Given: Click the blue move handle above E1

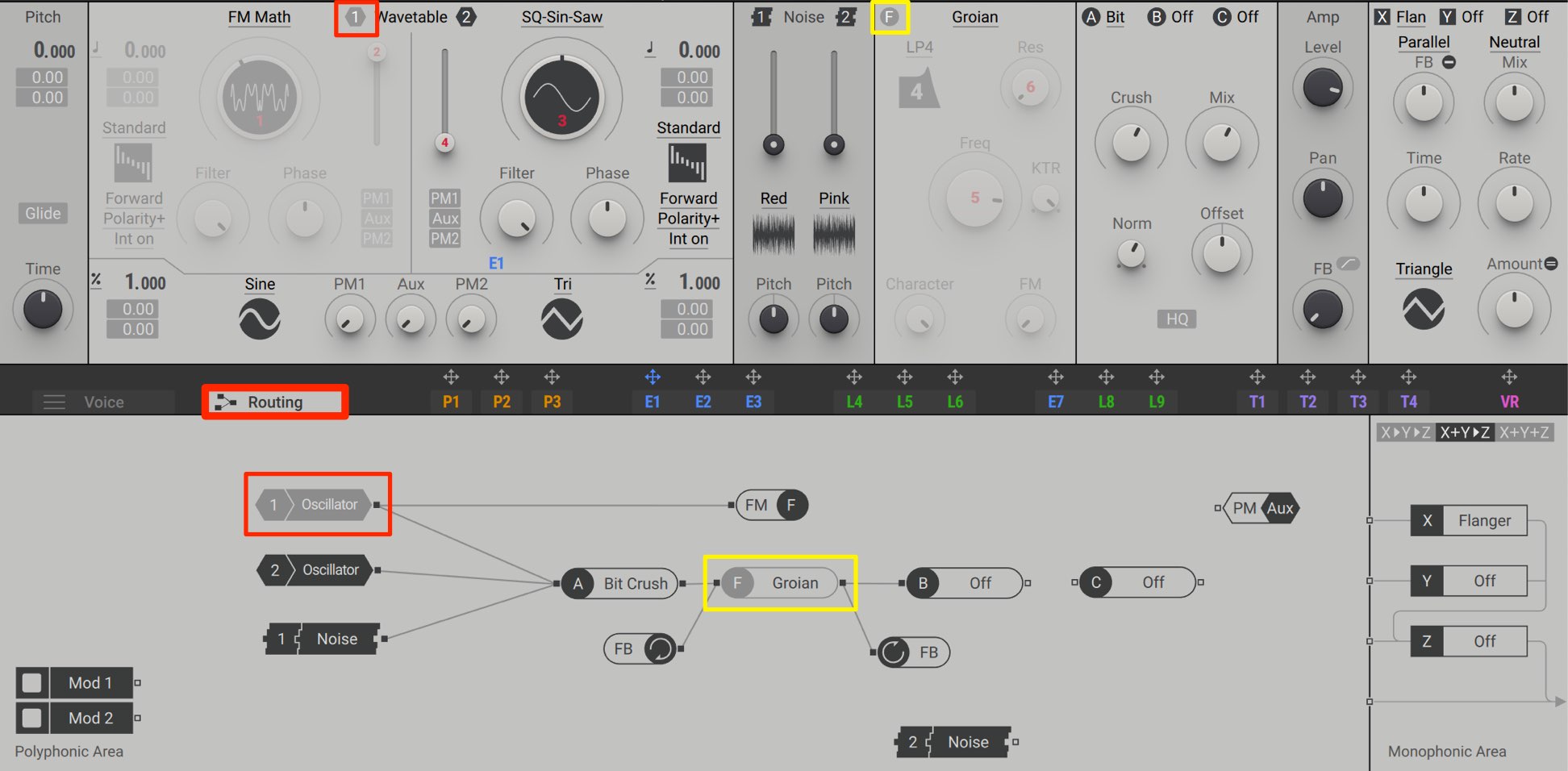Looking at the screenshot, I should pos(653,377).
